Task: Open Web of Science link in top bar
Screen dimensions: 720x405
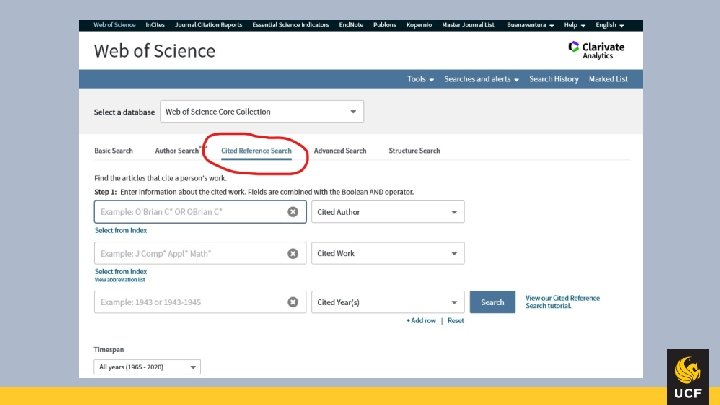Action: [114, 25]
